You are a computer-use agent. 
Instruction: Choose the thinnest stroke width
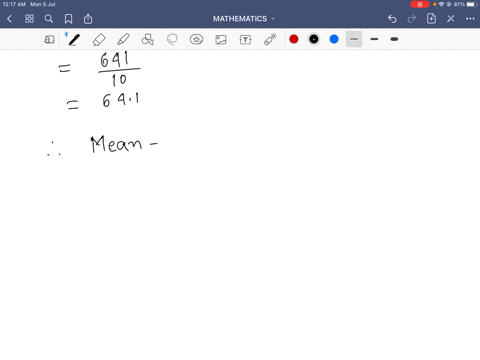point(354,39)
